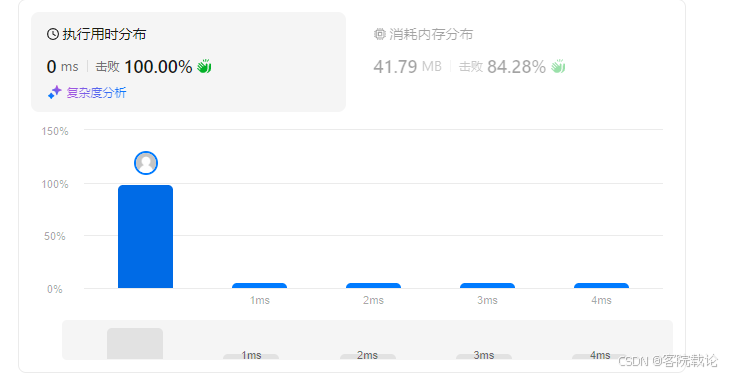Click the 4ms segment in the overview strip
729x374 pixels.
[600, 356]
